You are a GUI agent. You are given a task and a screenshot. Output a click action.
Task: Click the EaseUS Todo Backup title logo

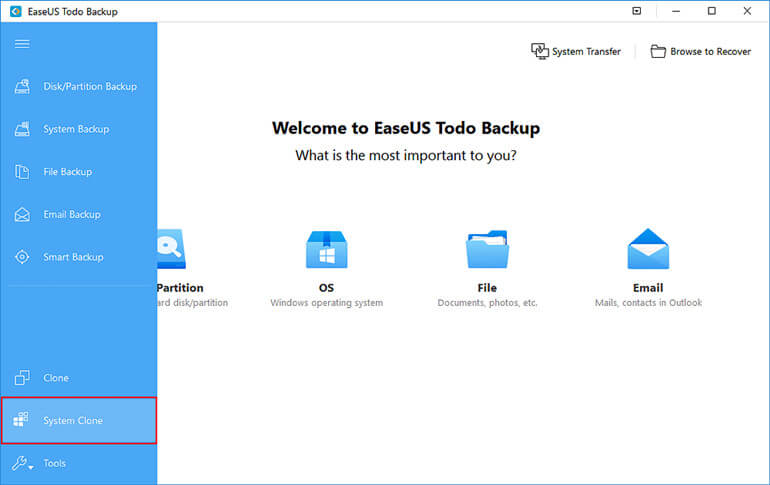(x=16, y=11)
